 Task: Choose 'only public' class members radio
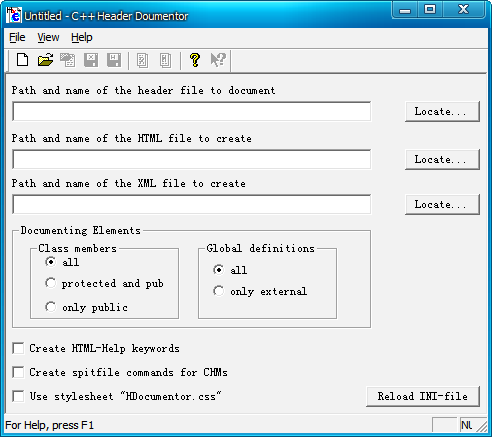(x=51, y=307)
